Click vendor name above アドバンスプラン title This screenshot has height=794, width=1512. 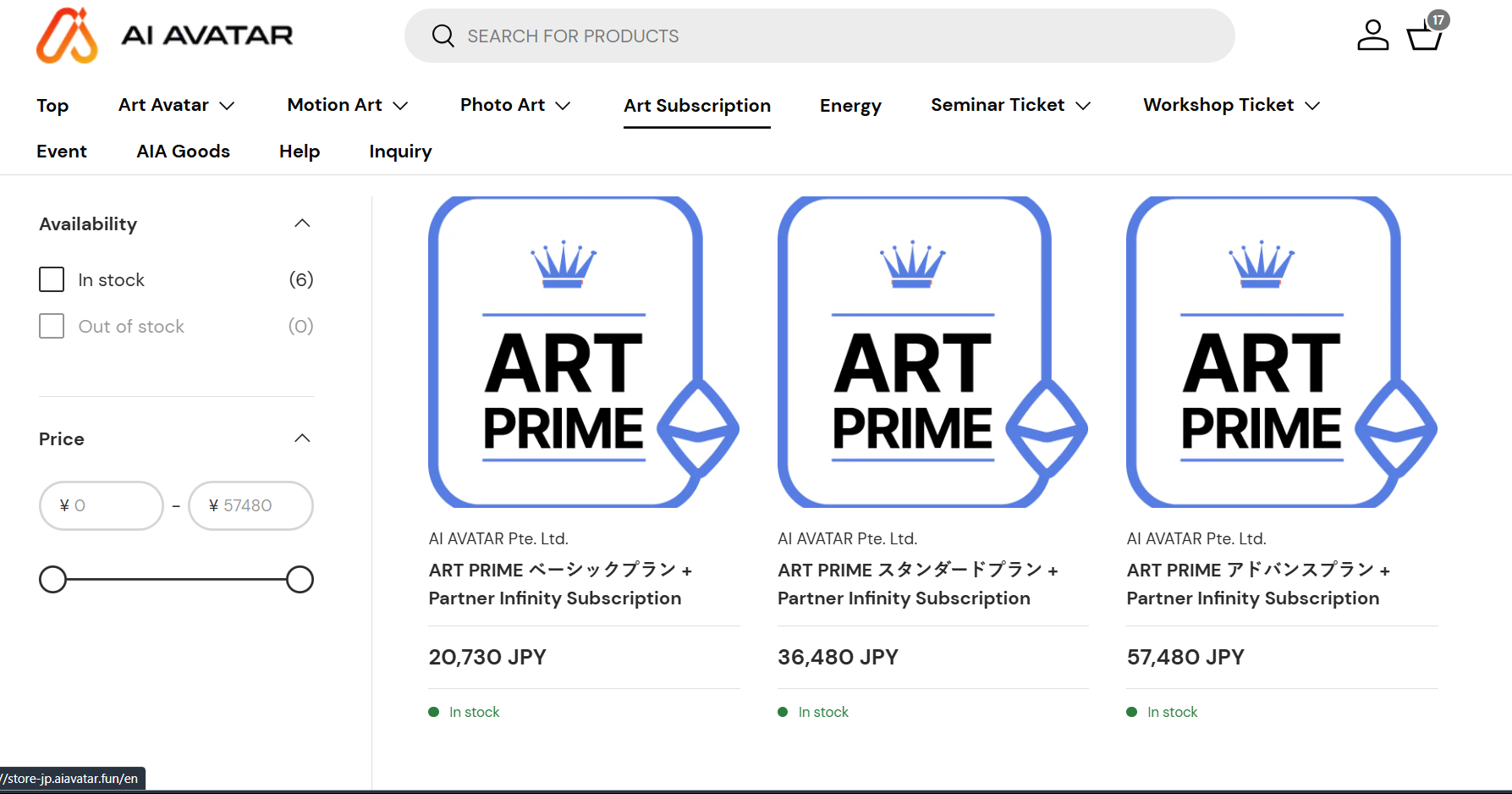coord(1196,538)
